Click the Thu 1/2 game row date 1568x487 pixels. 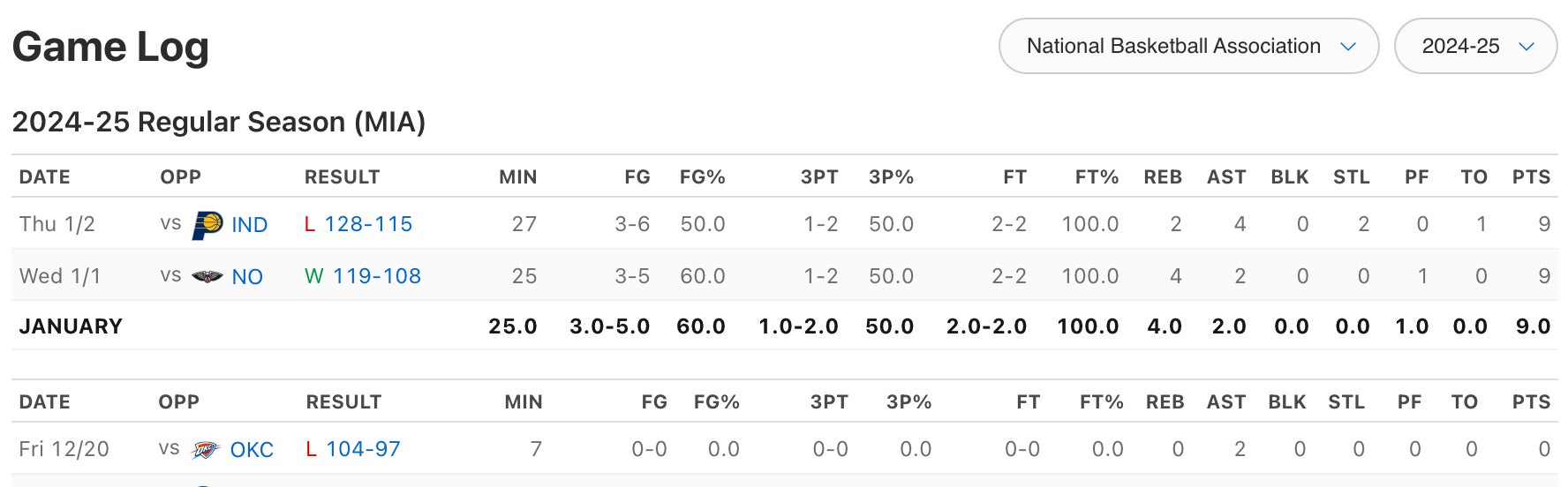tap(57, 224)
